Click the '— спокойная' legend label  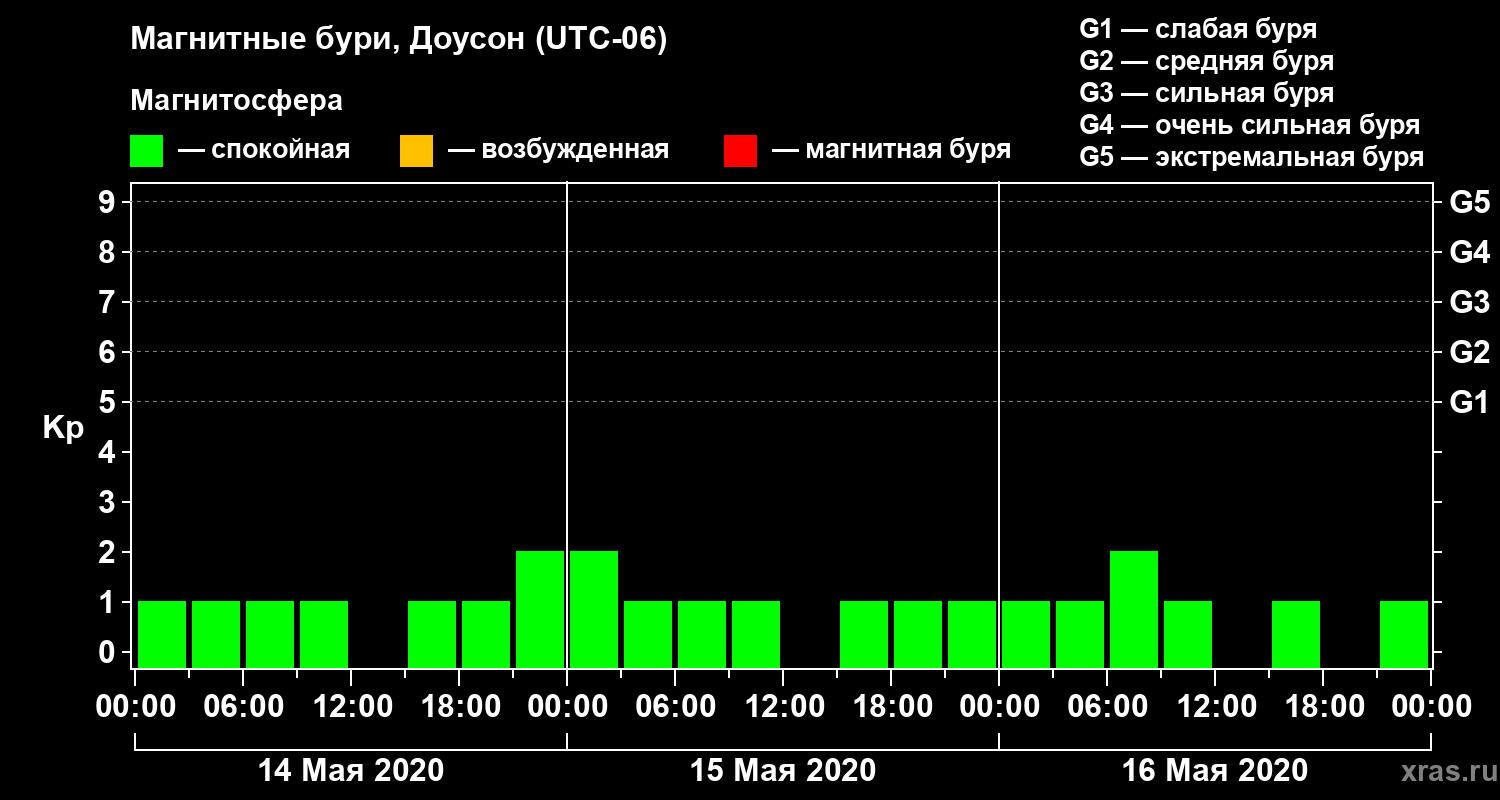(x=264, y=150)
